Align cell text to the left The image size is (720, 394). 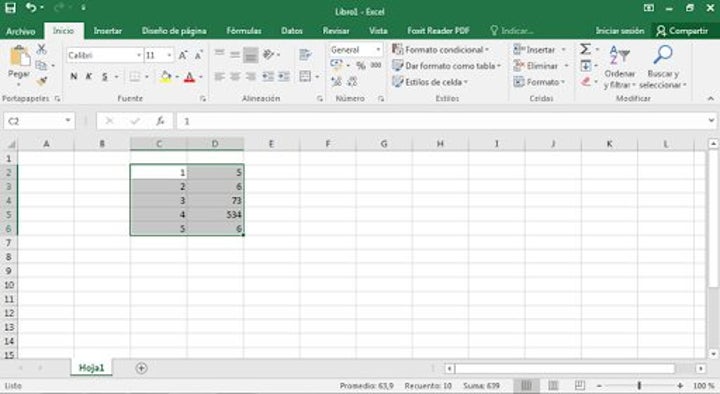tap(219, 76)
